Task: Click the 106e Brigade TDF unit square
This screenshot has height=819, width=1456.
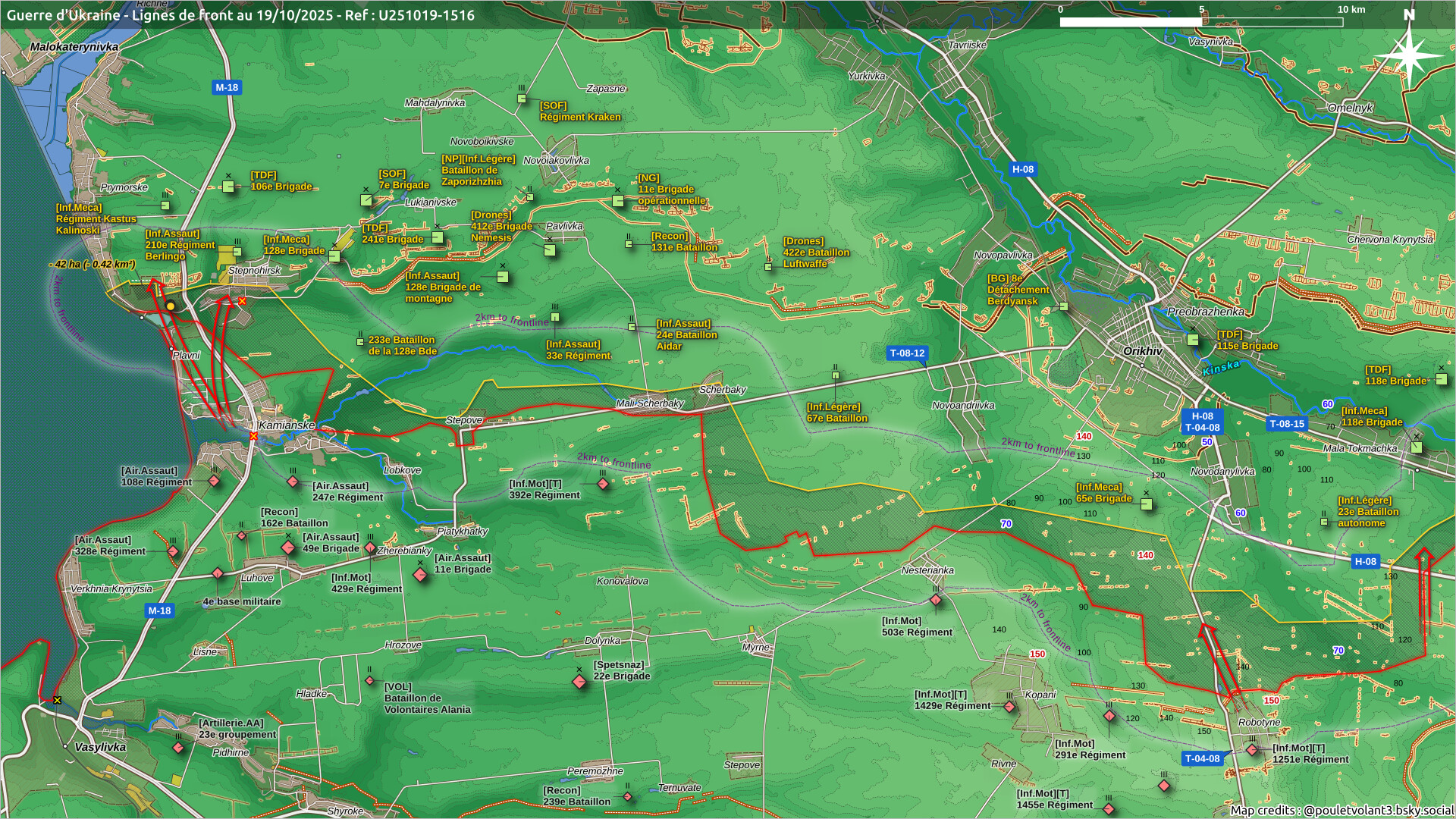Action: tap(228, 187)
